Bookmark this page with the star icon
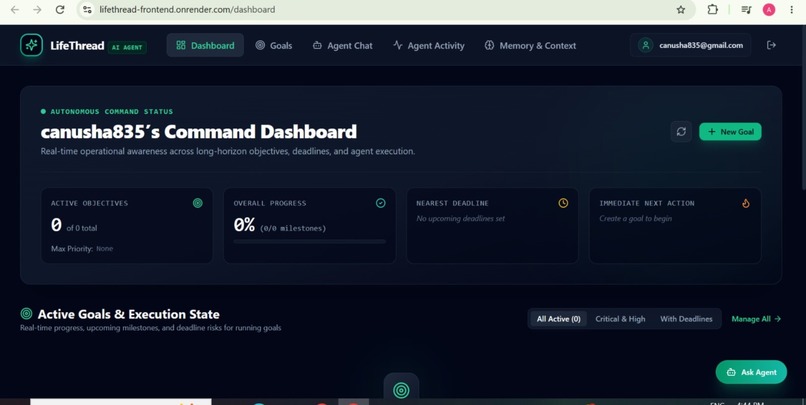The width and height of the screenshot is (806, 405). pyautogui.click(x=681, y=9)
